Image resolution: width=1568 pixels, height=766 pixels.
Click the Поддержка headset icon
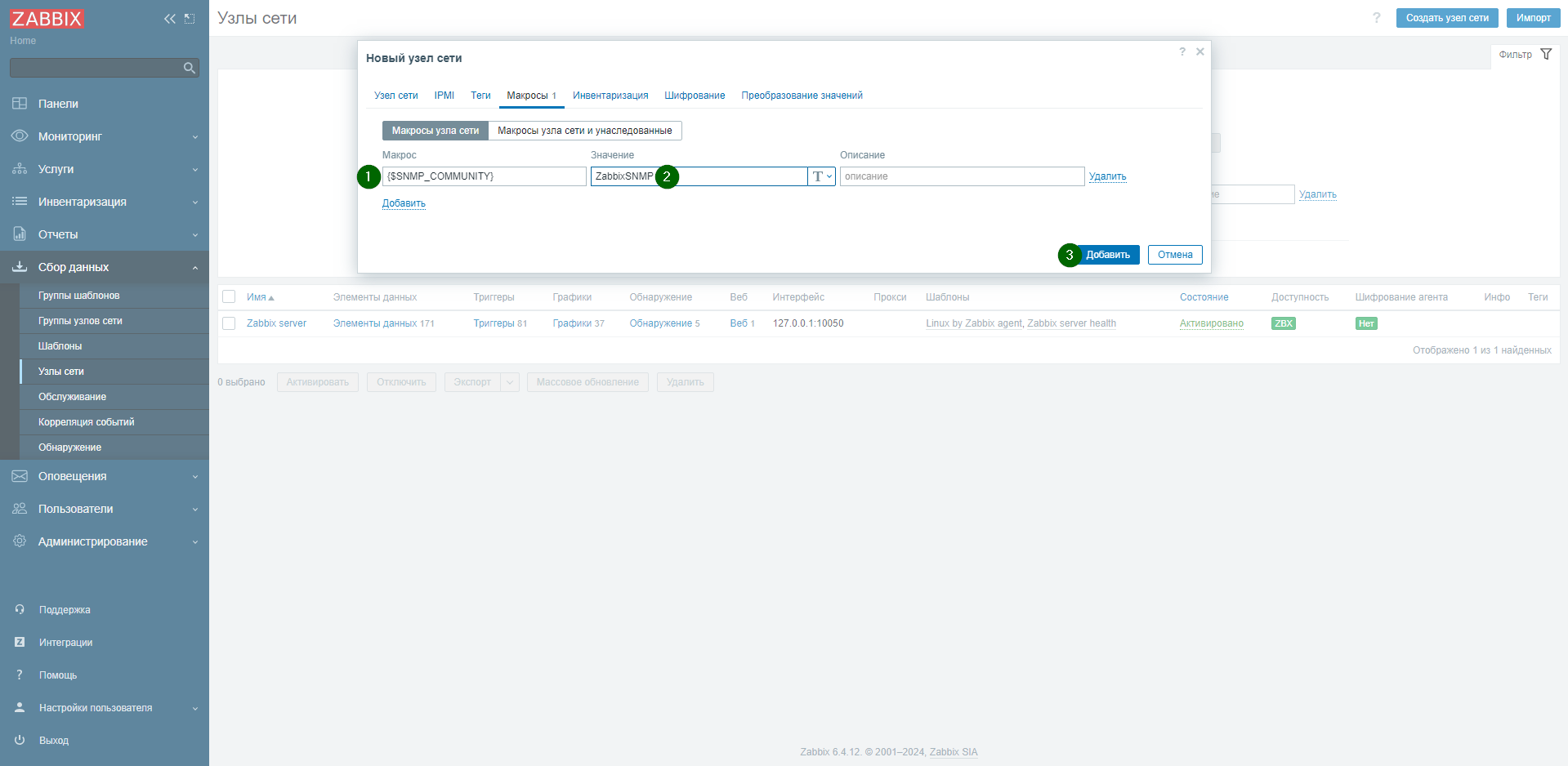point(20,610)
